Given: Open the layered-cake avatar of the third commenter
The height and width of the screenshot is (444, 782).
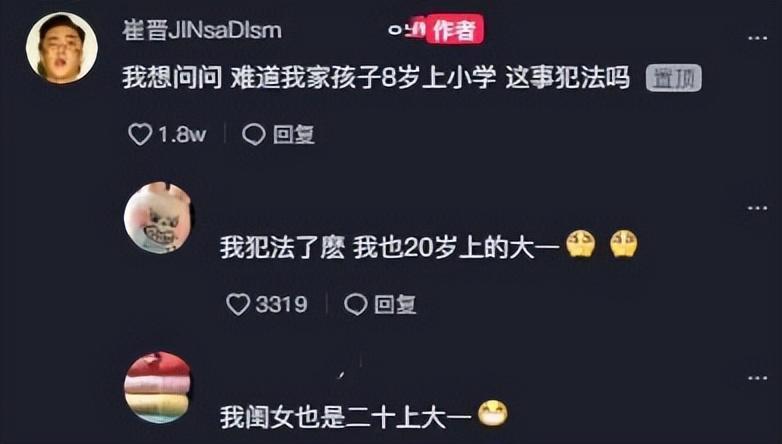Looking at the screenshot, I should click(x=158, y=388).
